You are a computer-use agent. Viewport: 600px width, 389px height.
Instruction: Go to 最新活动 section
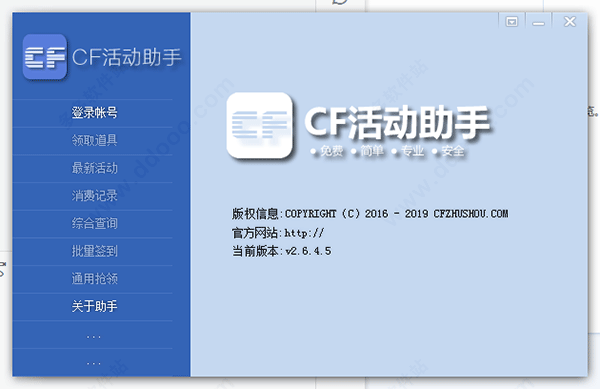(94, 168)
